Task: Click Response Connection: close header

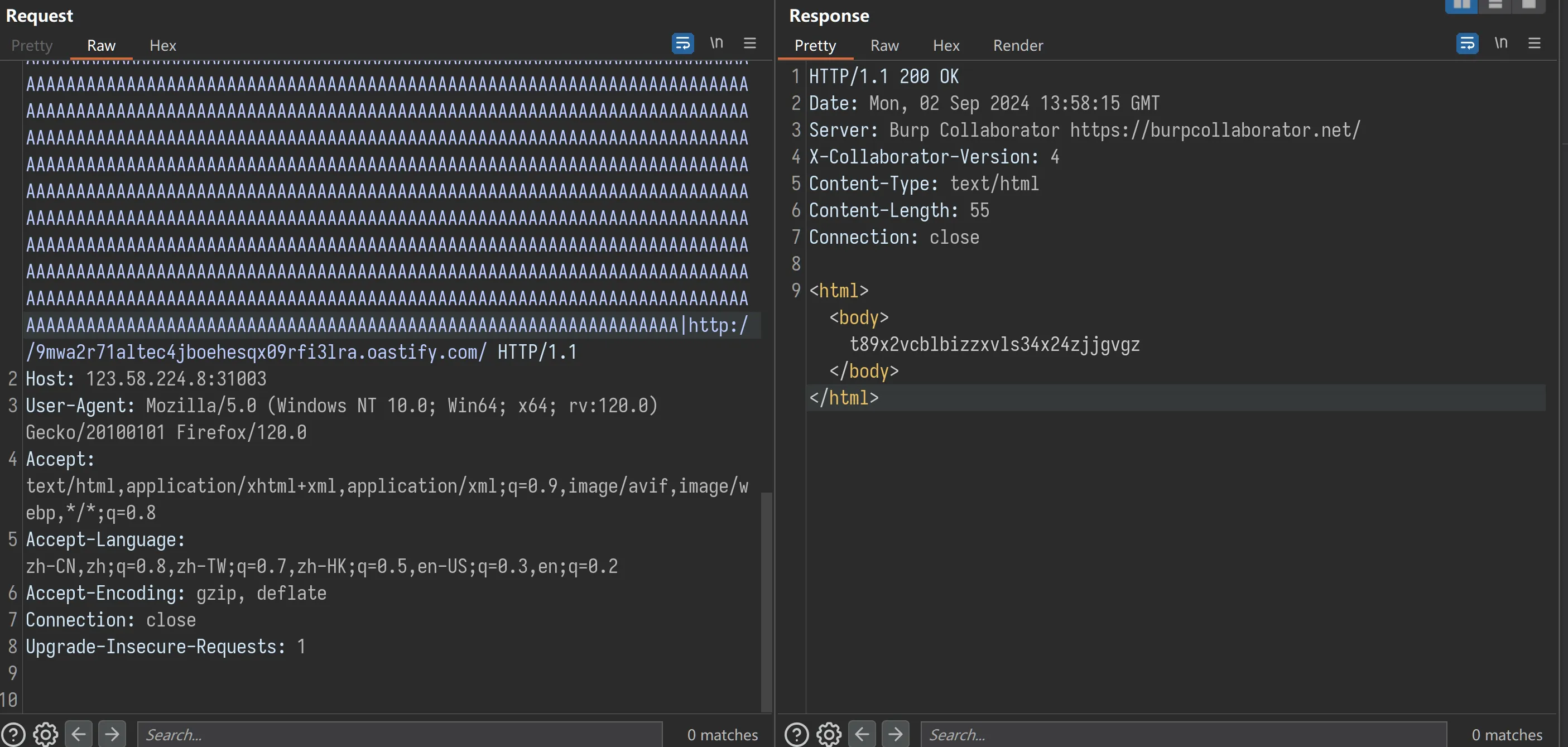Action: pyautogui.click(x=894, y=237)
